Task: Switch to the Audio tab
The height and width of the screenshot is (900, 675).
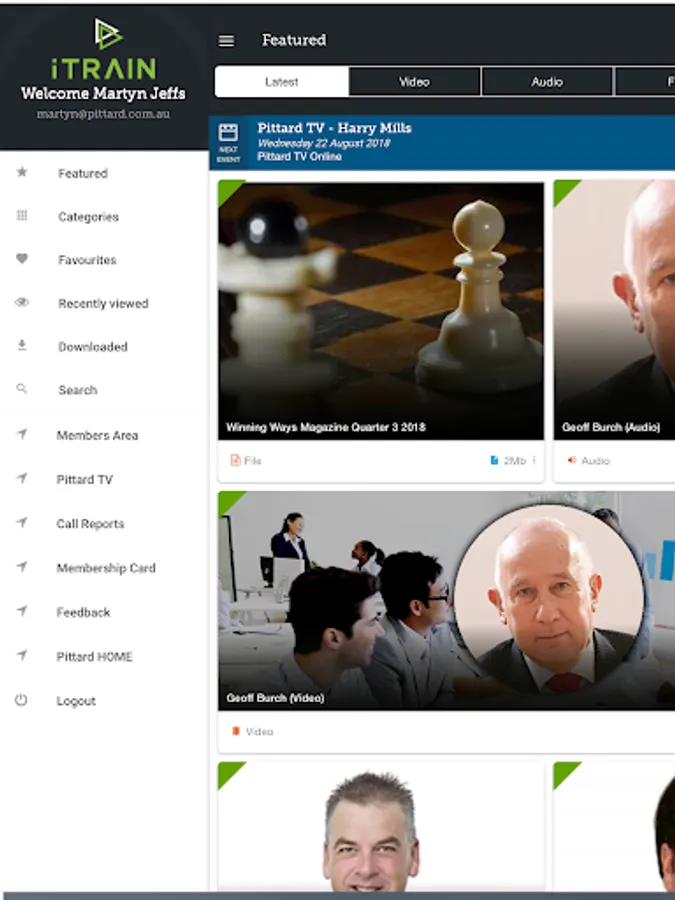Action: pos(547,82)
